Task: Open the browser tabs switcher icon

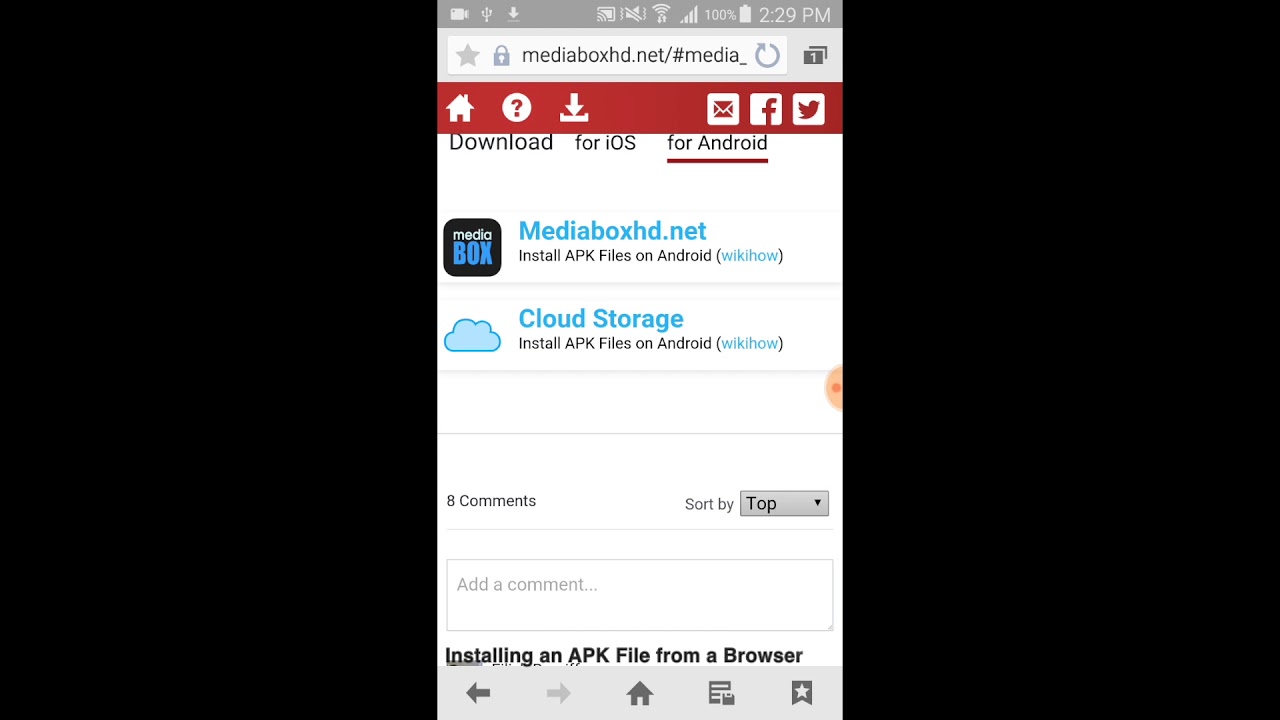Action: (815, 56)
